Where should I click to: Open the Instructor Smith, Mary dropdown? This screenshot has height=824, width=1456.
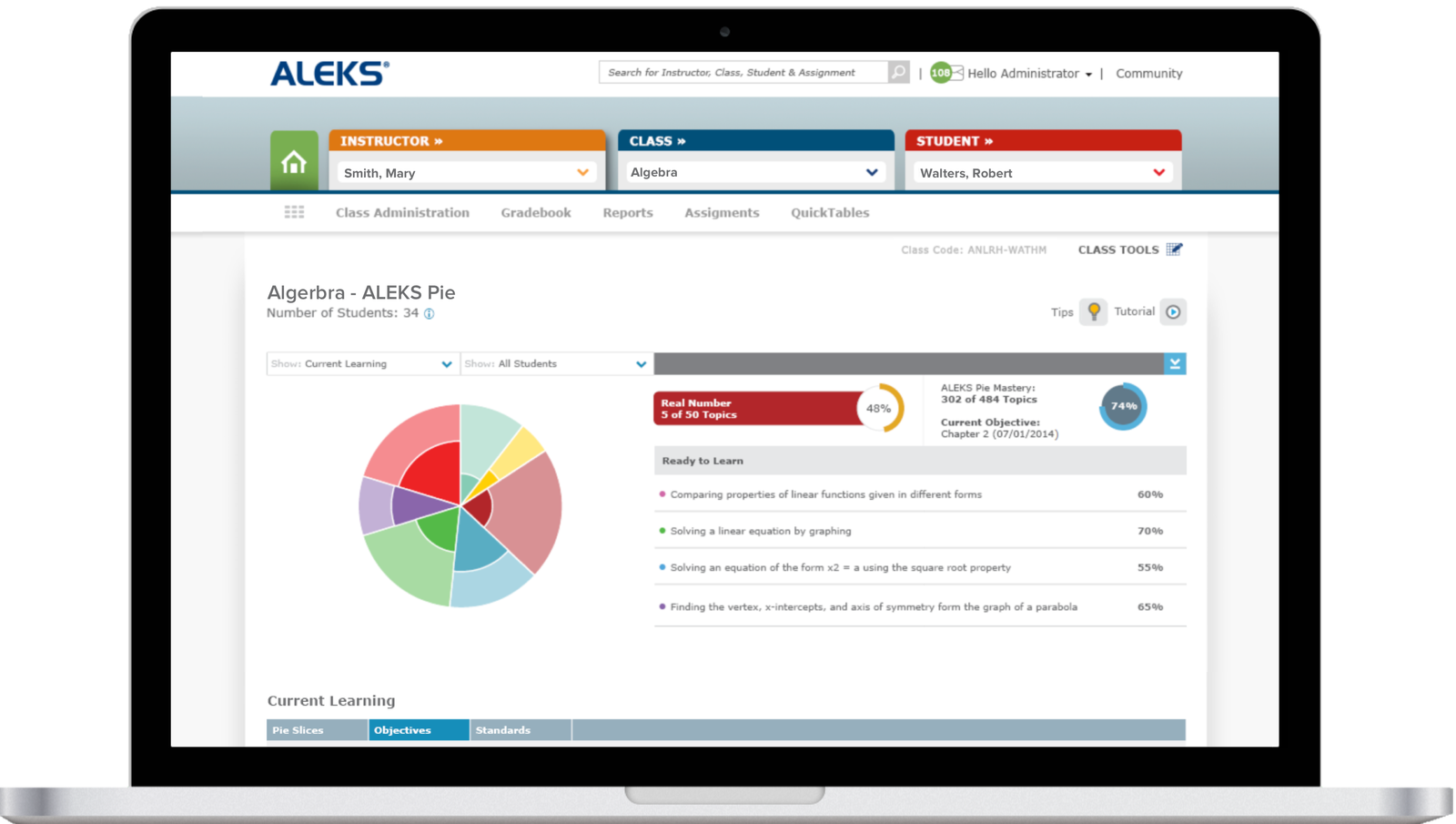[466, 173]
